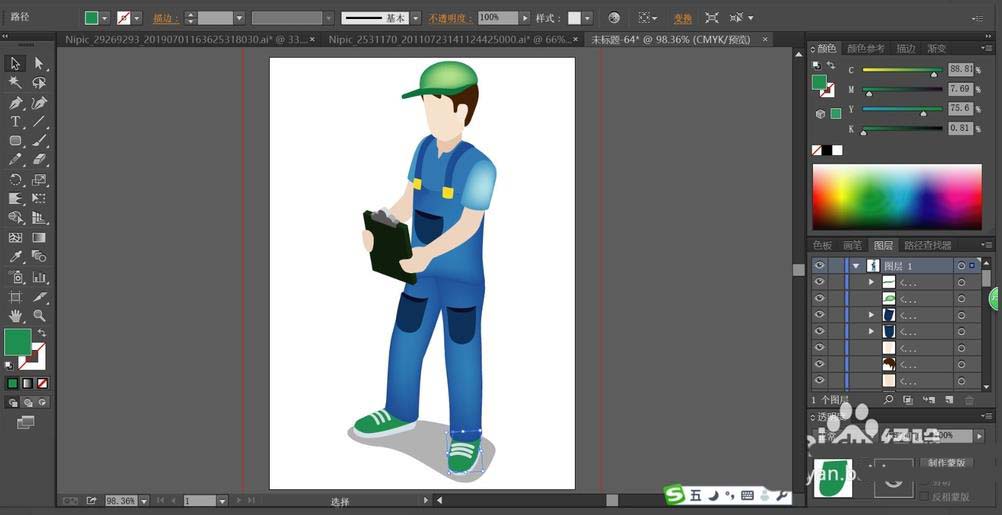This screenshot has width=1002, height=515.
Task: Collapse the 图层 1 layer triangle
Action: (856, 265)
